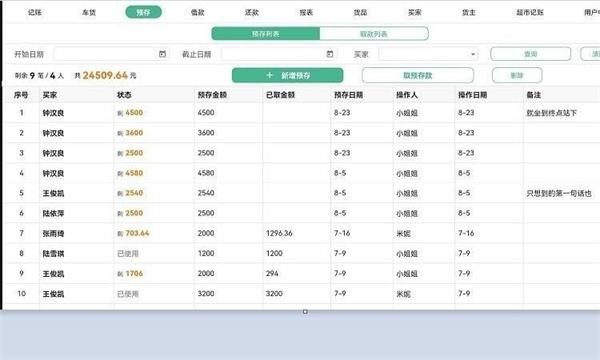
Task: Open the 截止日期 calendar picker icon
Action: coord(330,54)
